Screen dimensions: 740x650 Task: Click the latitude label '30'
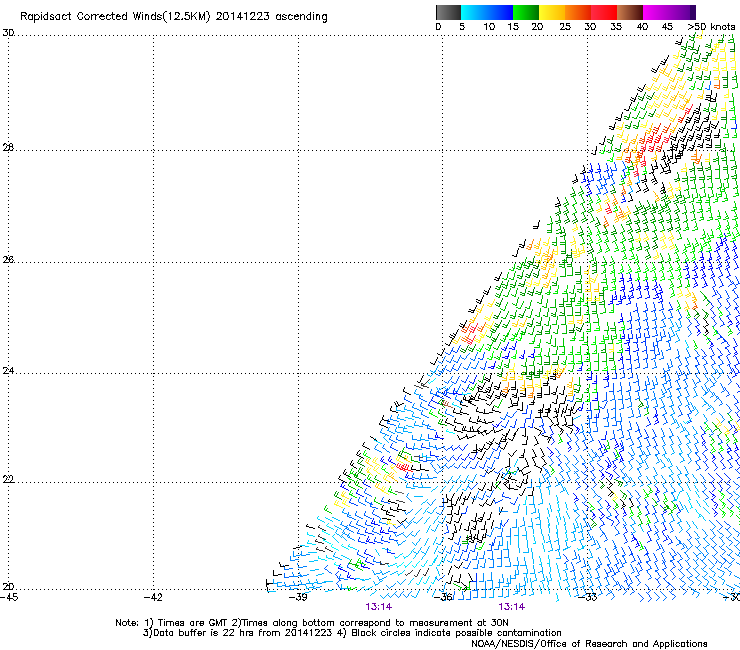8,33
